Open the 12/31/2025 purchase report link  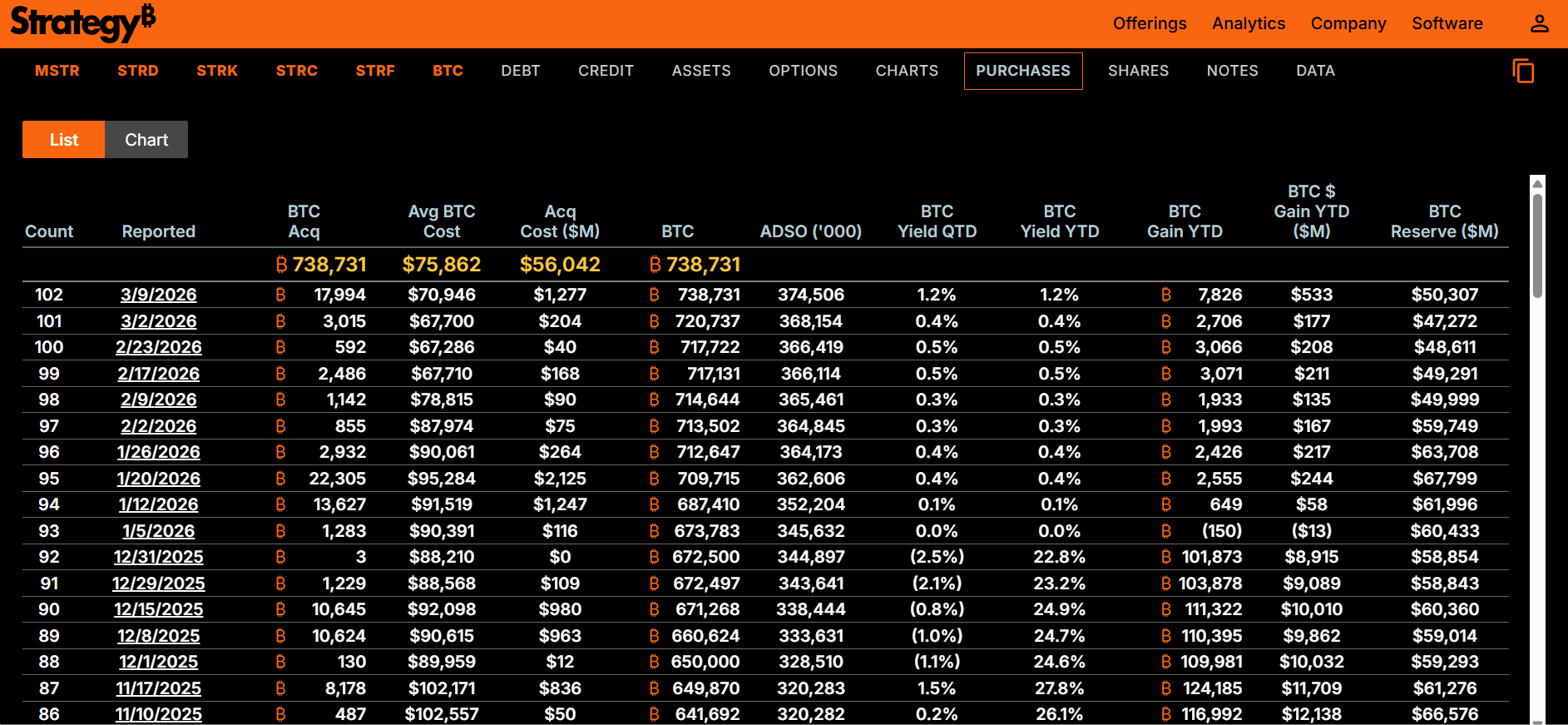[159, 557]
